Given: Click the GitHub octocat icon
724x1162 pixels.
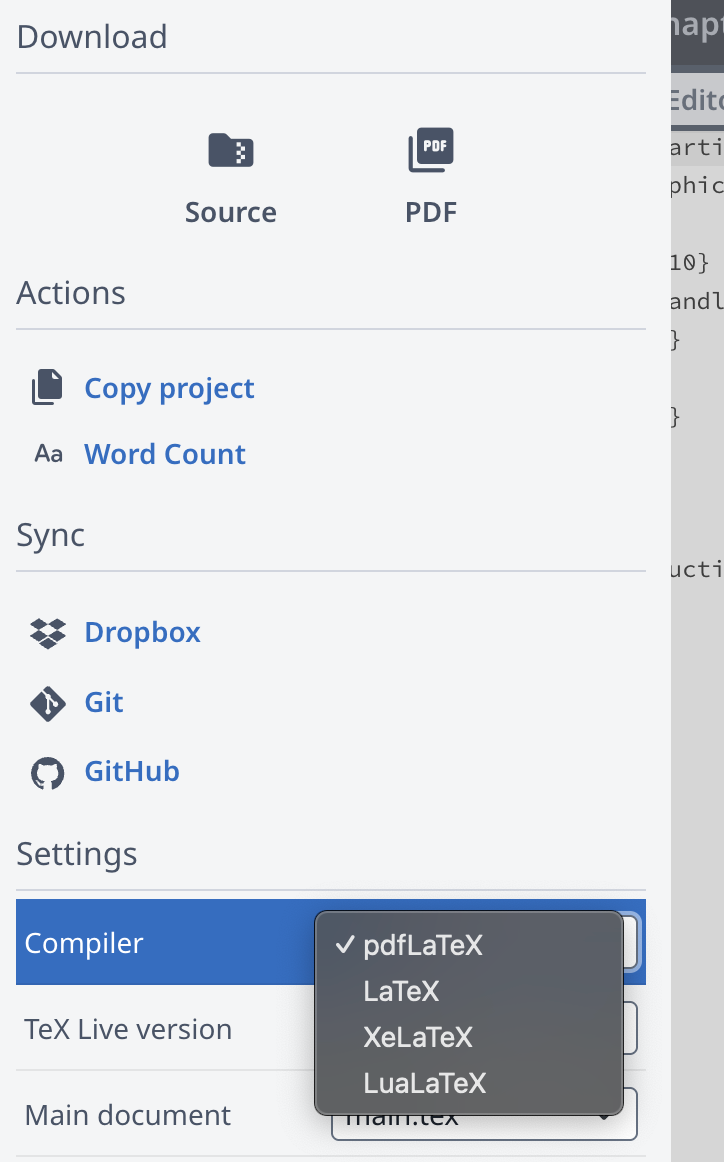Looking at the screenshot, I should click(47, 773).
